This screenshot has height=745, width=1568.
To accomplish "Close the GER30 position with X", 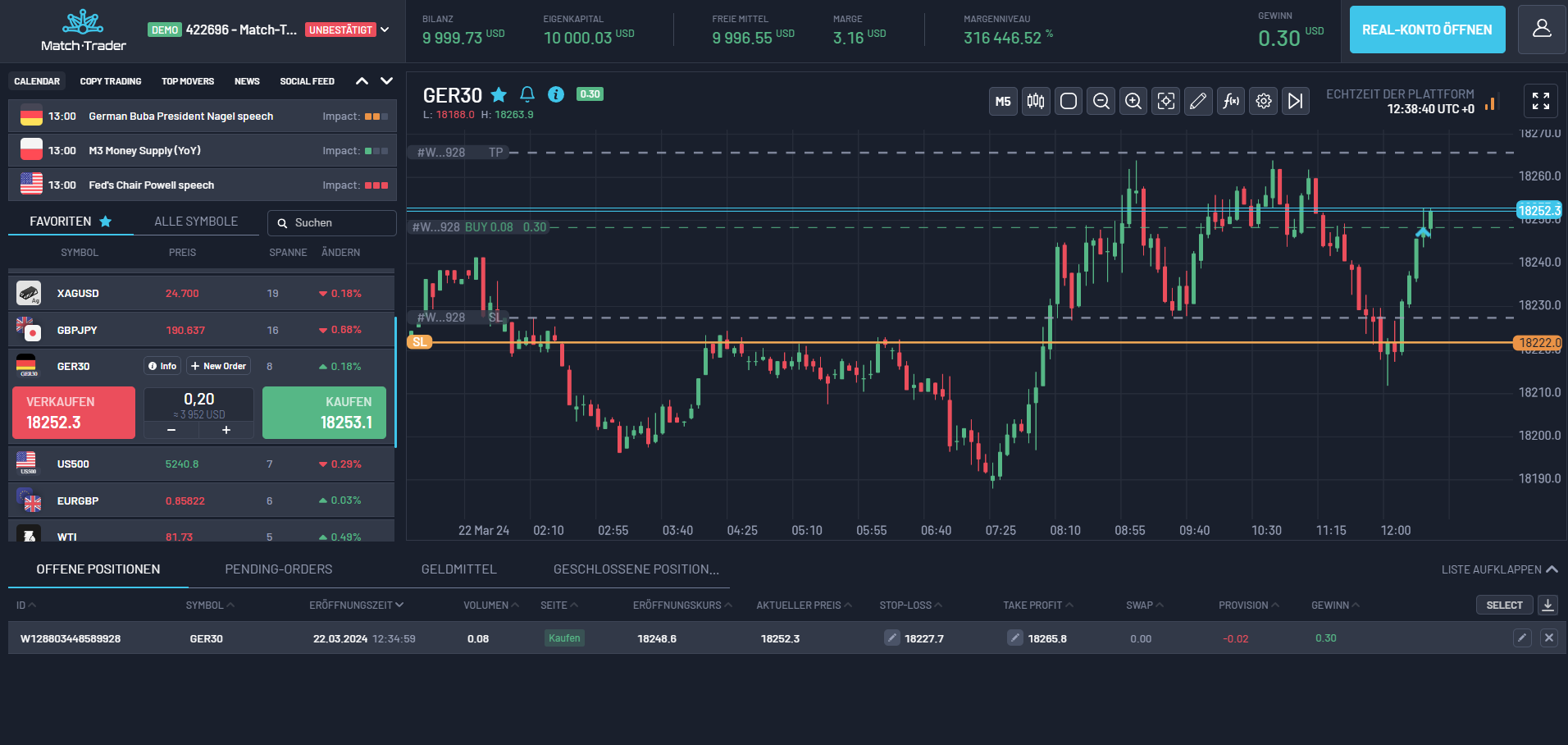I will [x=1549, y=638].
